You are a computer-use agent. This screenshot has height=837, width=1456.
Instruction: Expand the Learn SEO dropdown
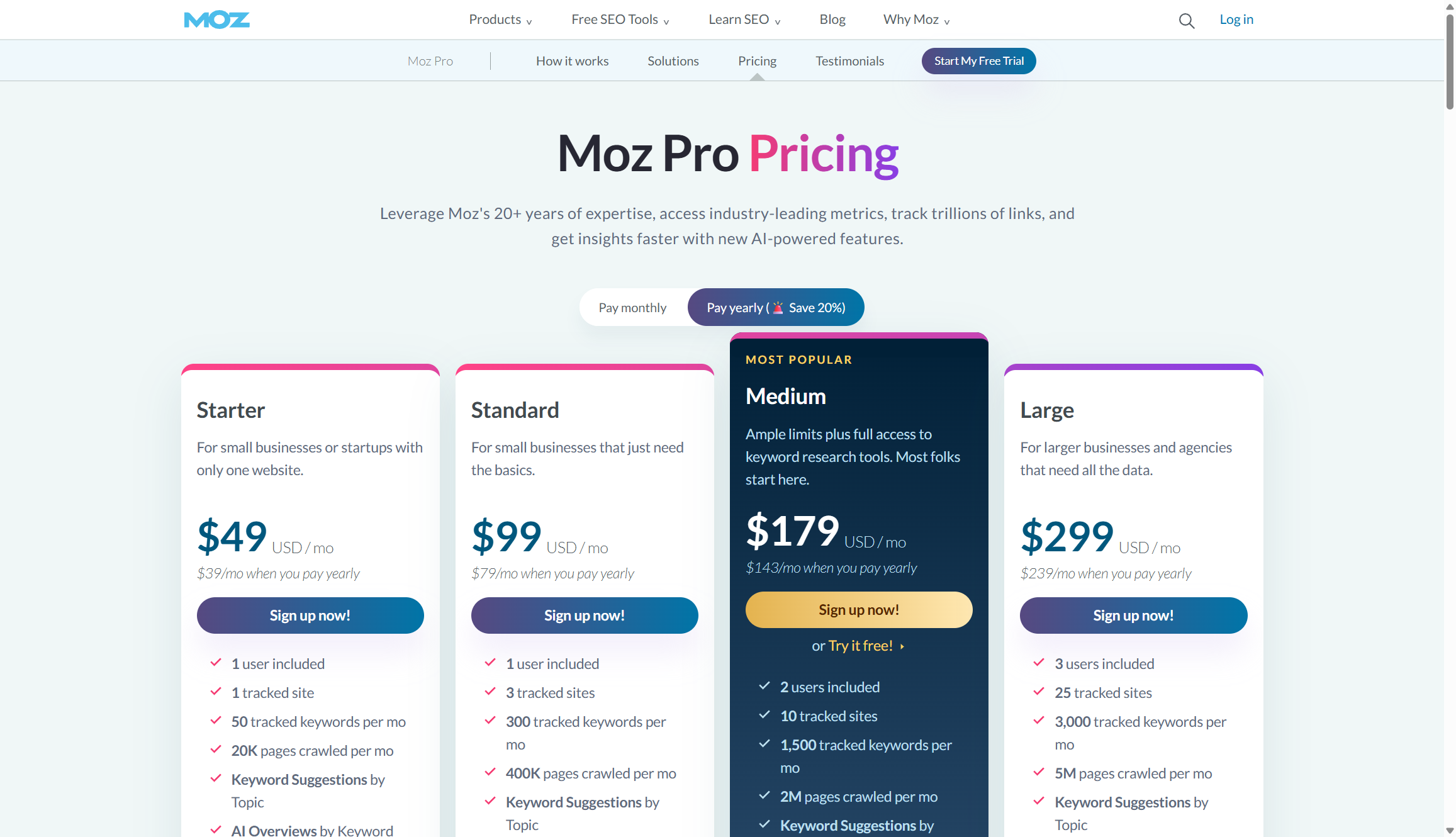[744, 20]
